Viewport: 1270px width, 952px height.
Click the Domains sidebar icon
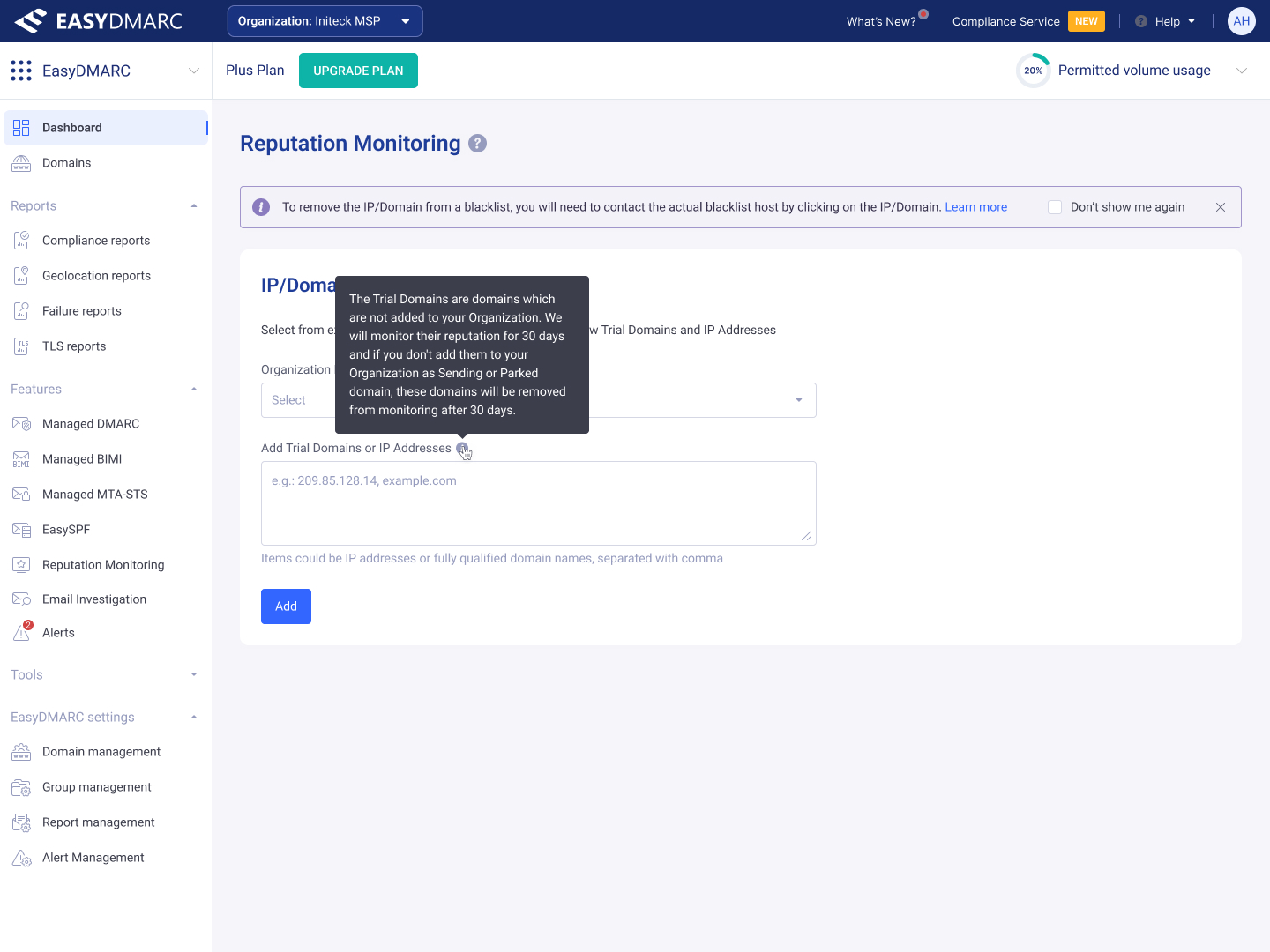[21, 163]
